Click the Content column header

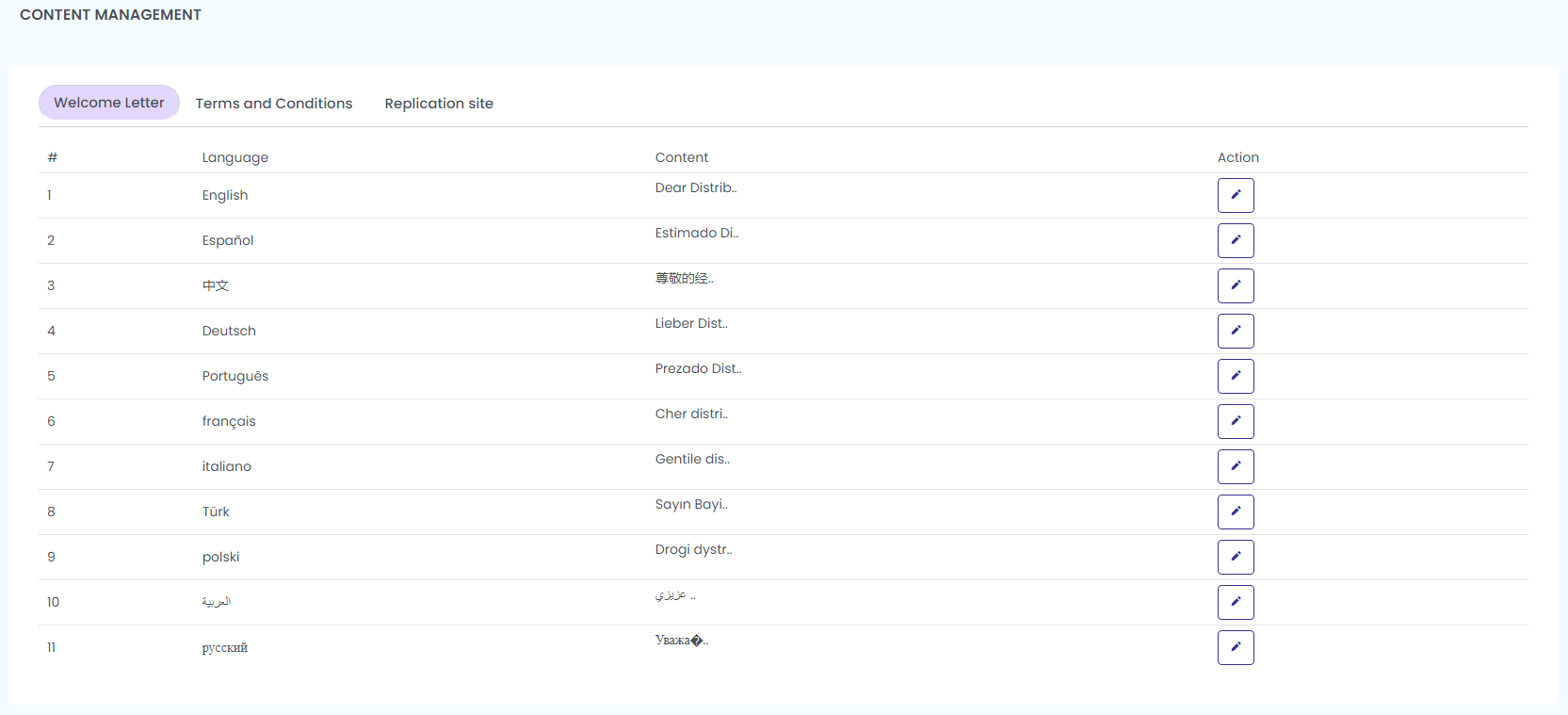pyautogui.click(x=682, y=157)
